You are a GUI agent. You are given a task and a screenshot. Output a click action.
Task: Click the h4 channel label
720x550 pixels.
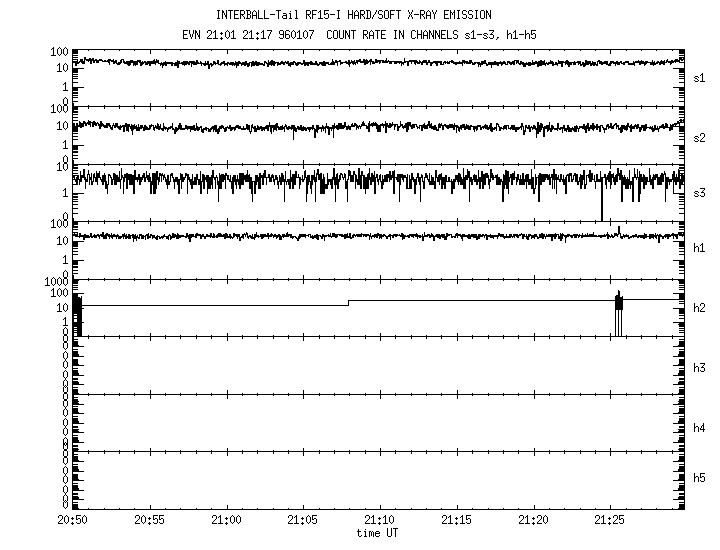[700, 428]
